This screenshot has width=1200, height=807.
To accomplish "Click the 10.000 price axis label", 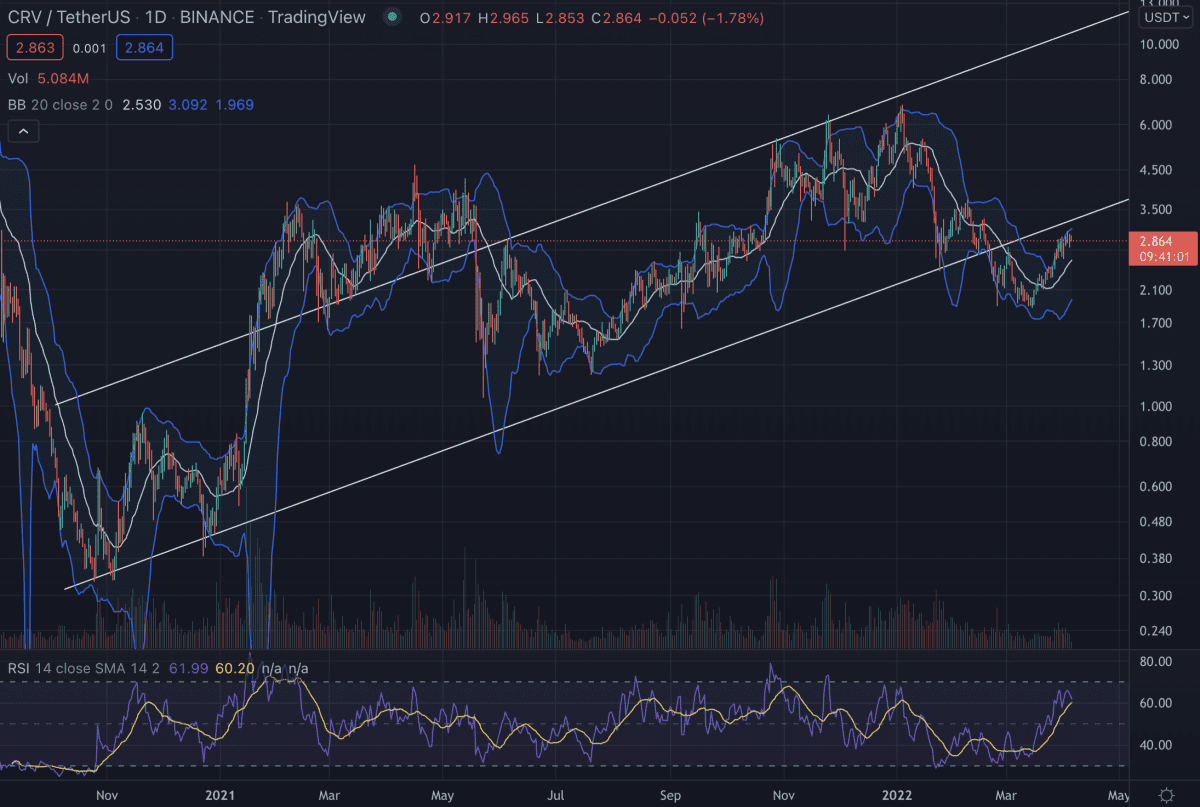I will point(1162,44).
